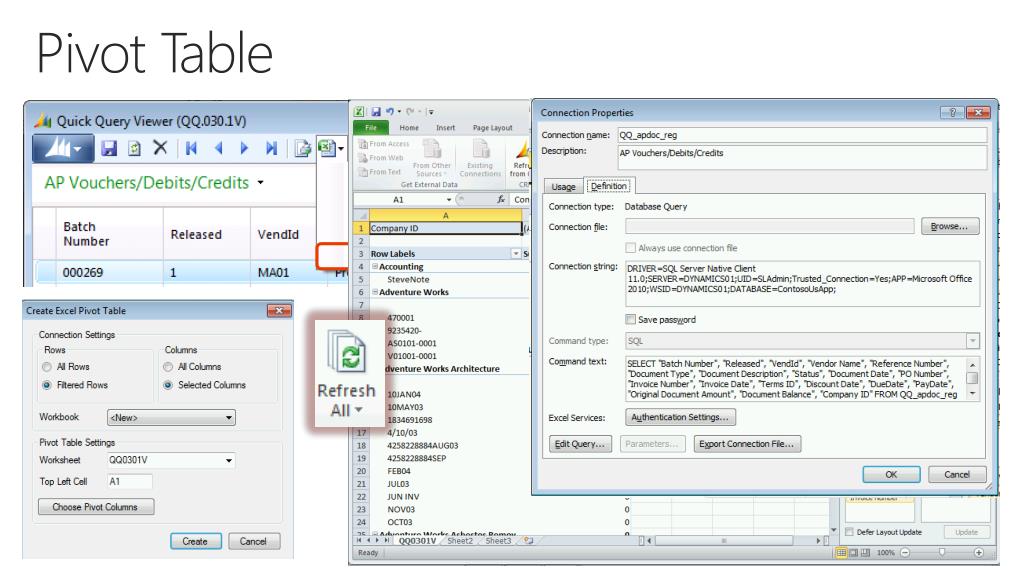The image size is (1023, 575).
Task: Click Cancel in Create Excel Pivot Table dialog
Action: (254, 542)
